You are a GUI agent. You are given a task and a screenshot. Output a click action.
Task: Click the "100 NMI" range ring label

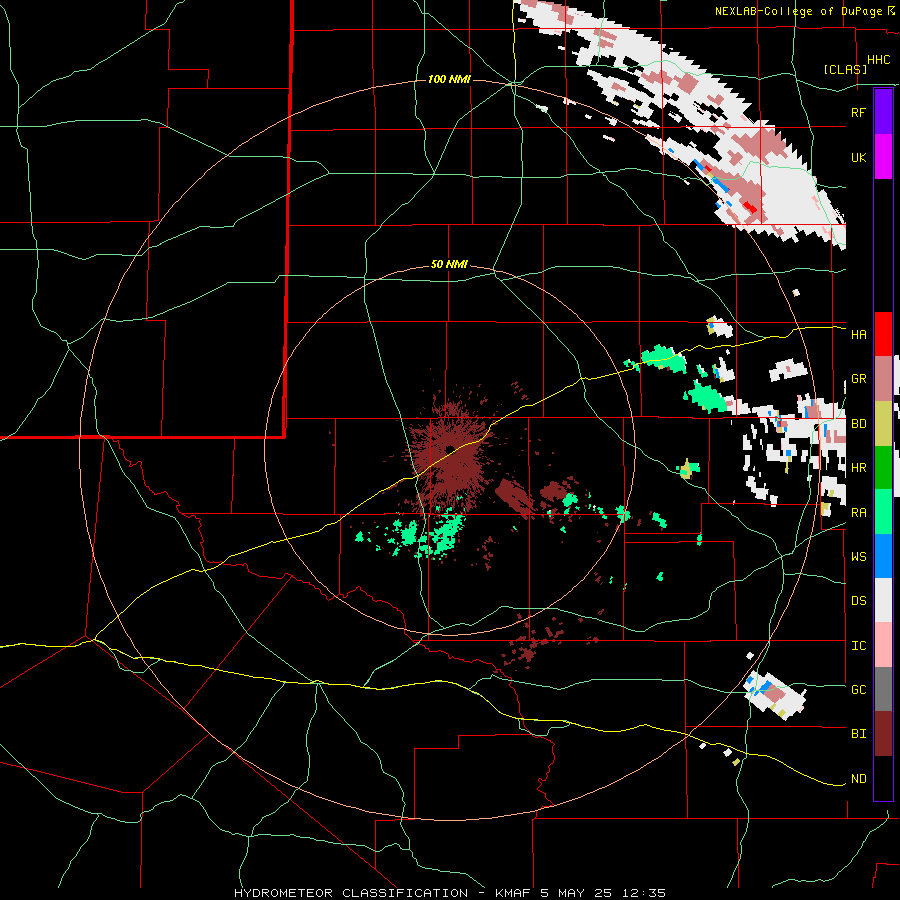point(449,79)
